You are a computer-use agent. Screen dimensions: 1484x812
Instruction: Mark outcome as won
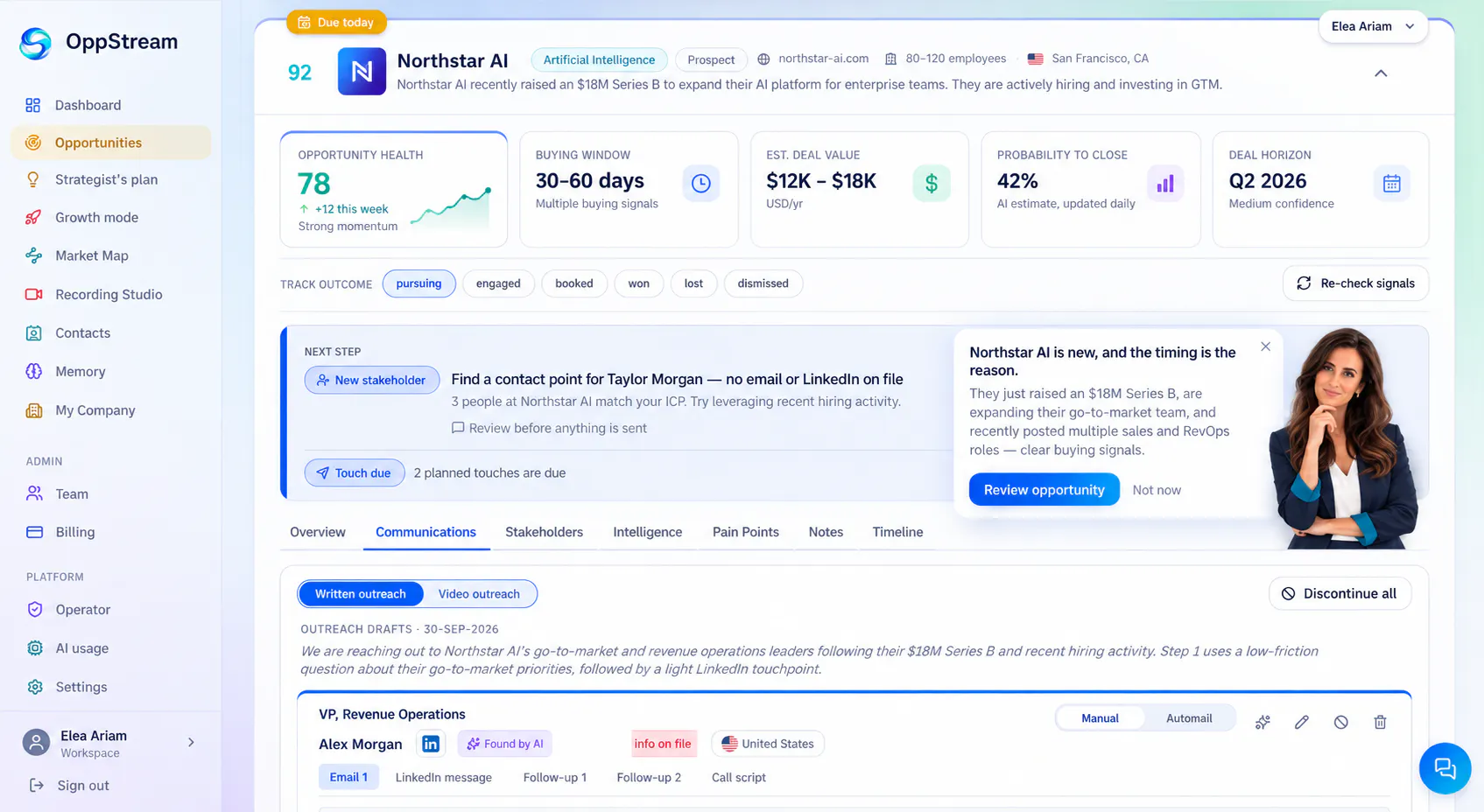tap(639, 283)
